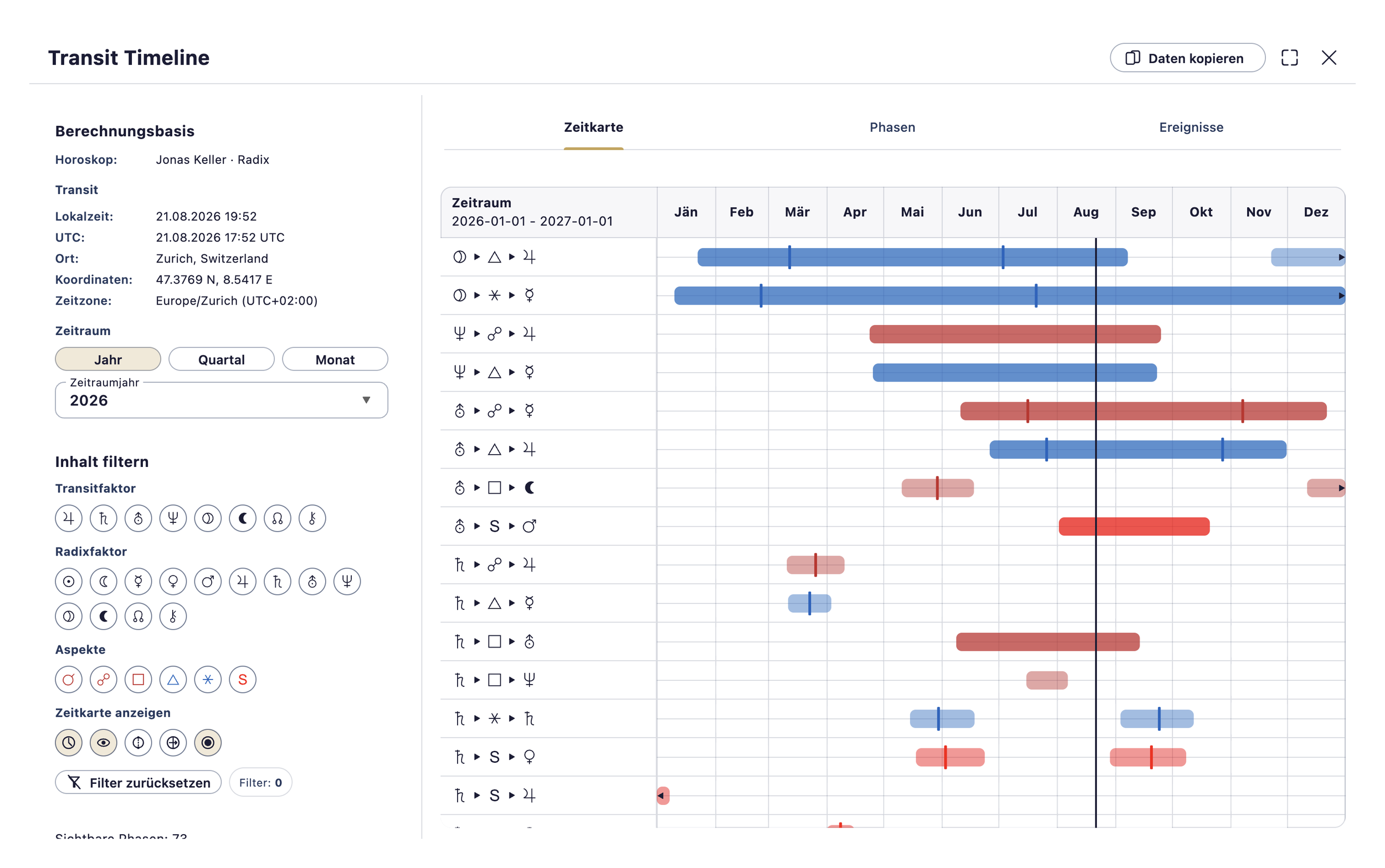Screen dimensions: 1385x868
Task: Toggle Saturn in the Transitfaktor filter
Action: [103, 518]
